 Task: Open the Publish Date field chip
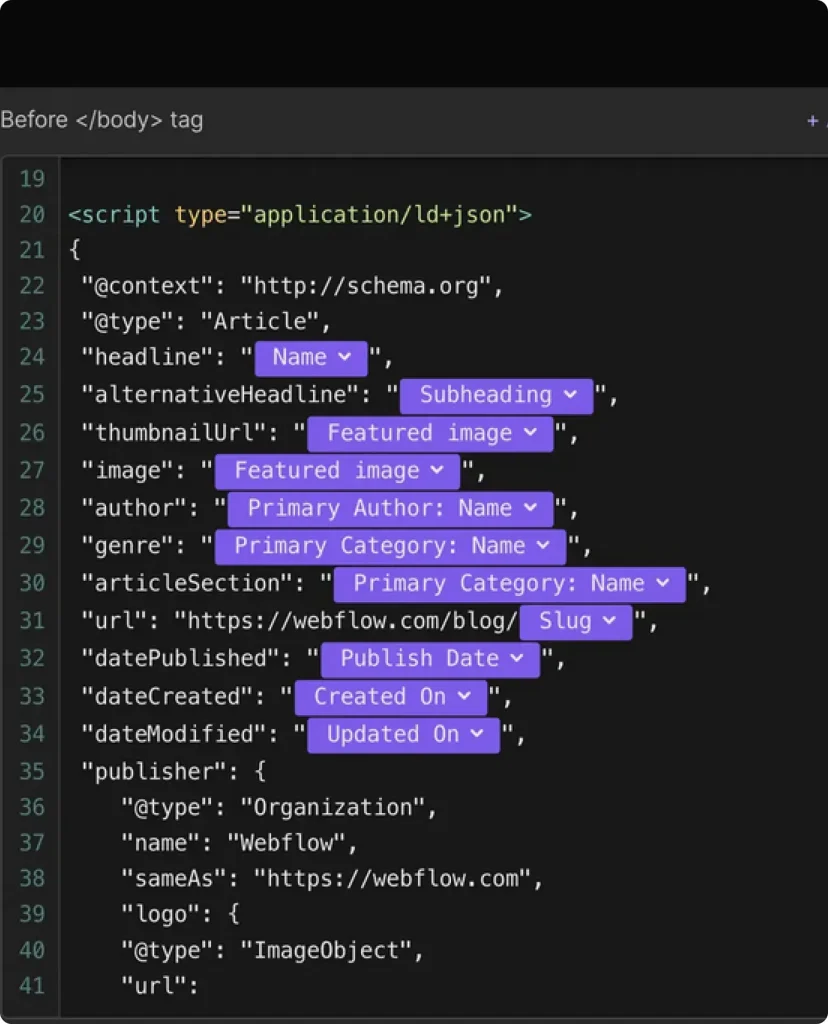point(430,659)
